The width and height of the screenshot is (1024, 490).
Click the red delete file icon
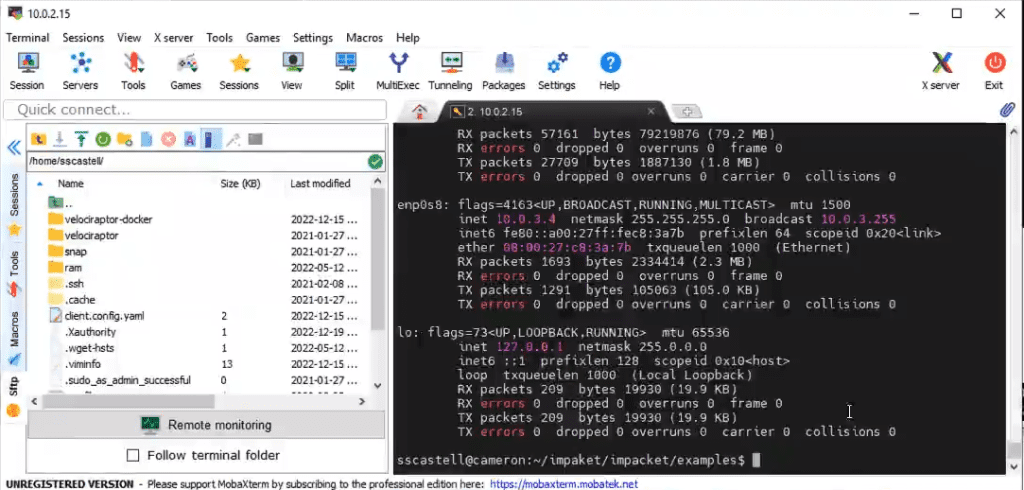point(168,139)
